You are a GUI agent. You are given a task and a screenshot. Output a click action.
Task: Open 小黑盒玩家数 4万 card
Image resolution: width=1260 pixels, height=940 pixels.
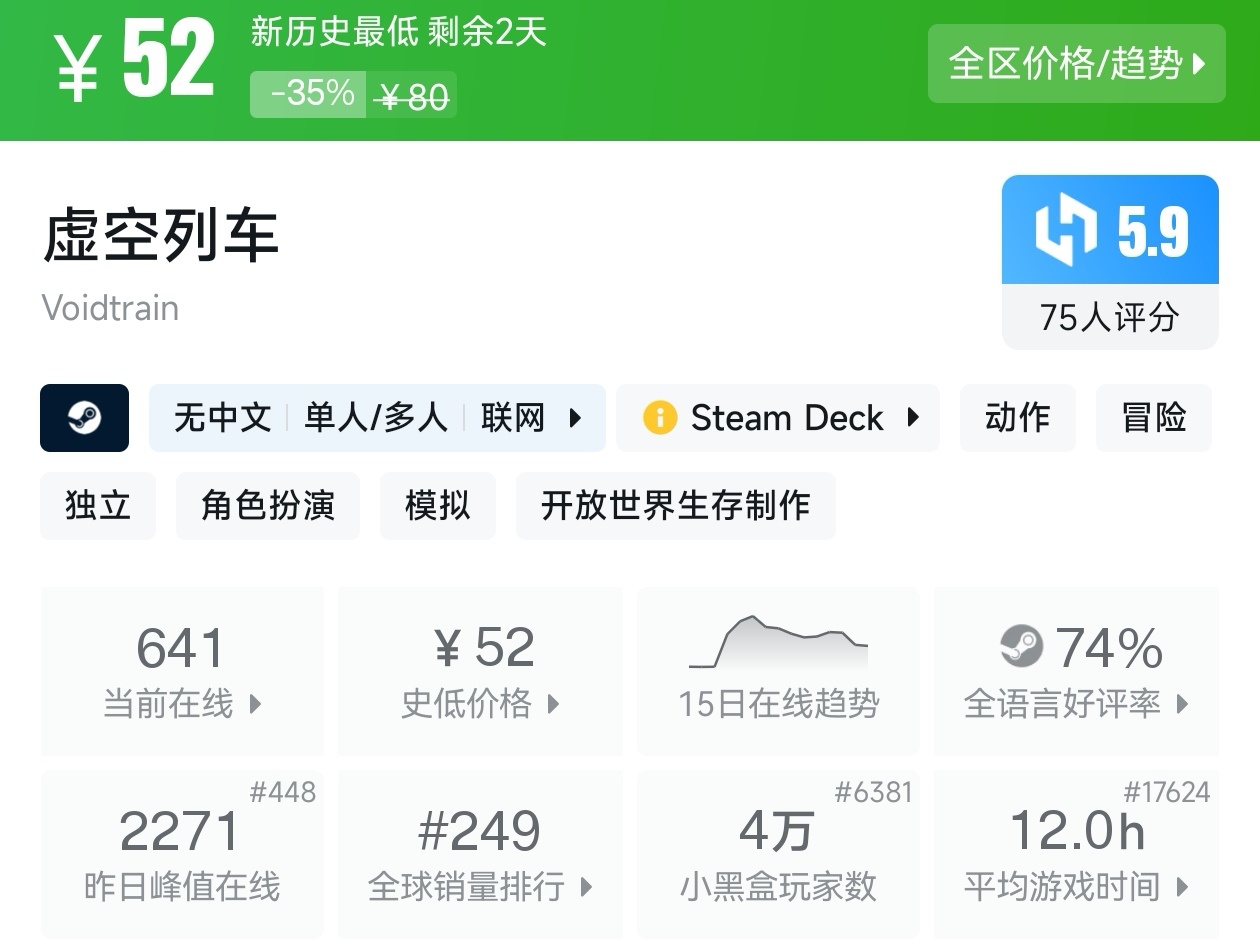(x=778, y=854)
